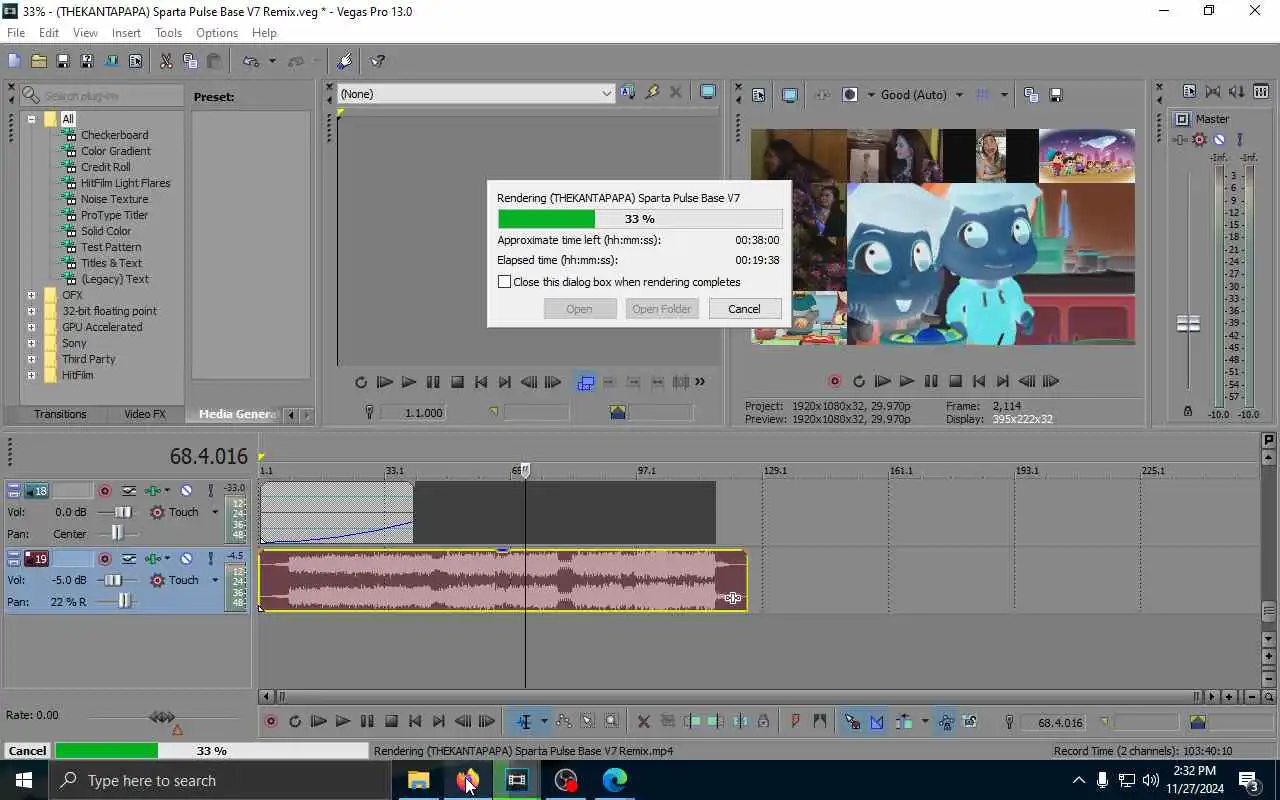Click the Project properties icon in toolbar
Viewport: 1280px width, 800px height.
coord(135,61)
